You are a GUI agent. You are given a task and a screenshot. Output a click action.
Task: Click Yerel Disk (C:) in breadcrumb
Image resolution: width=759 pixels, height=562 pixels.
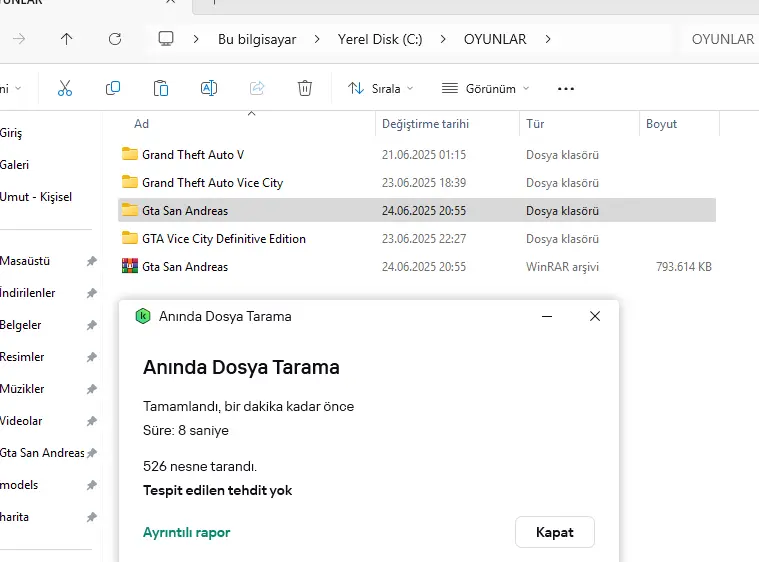(380, 39)
